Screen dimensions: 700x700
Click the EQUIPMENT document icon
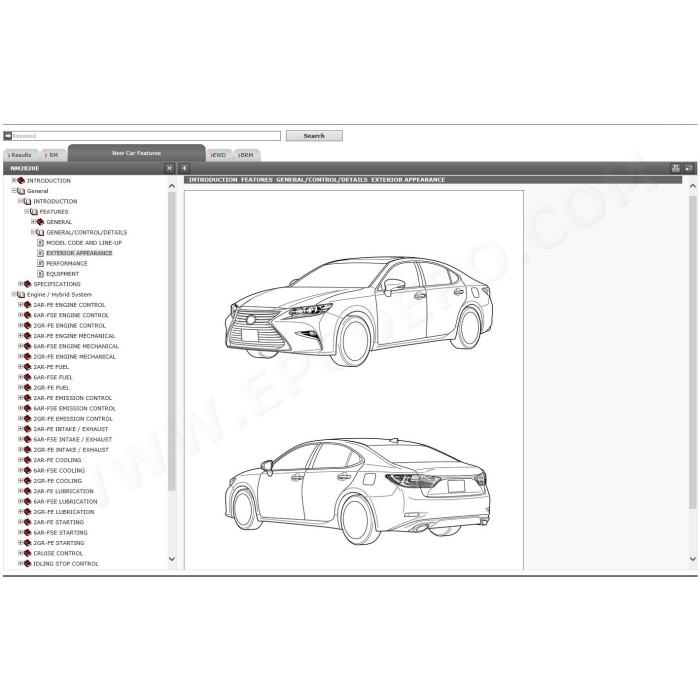[40, 274]
